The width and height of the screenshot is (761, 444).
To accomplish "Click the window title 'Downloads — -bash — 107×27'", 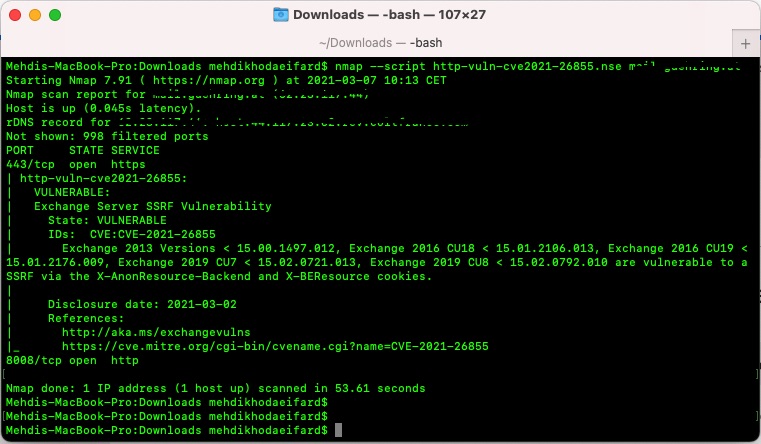I will click(389, 15).
